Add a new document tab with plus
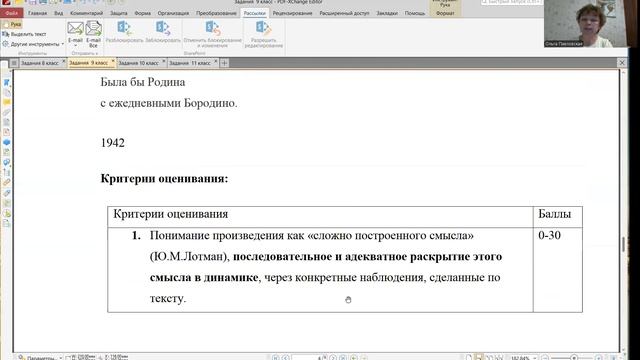This screenshot has height=360, width=640. 224,63
